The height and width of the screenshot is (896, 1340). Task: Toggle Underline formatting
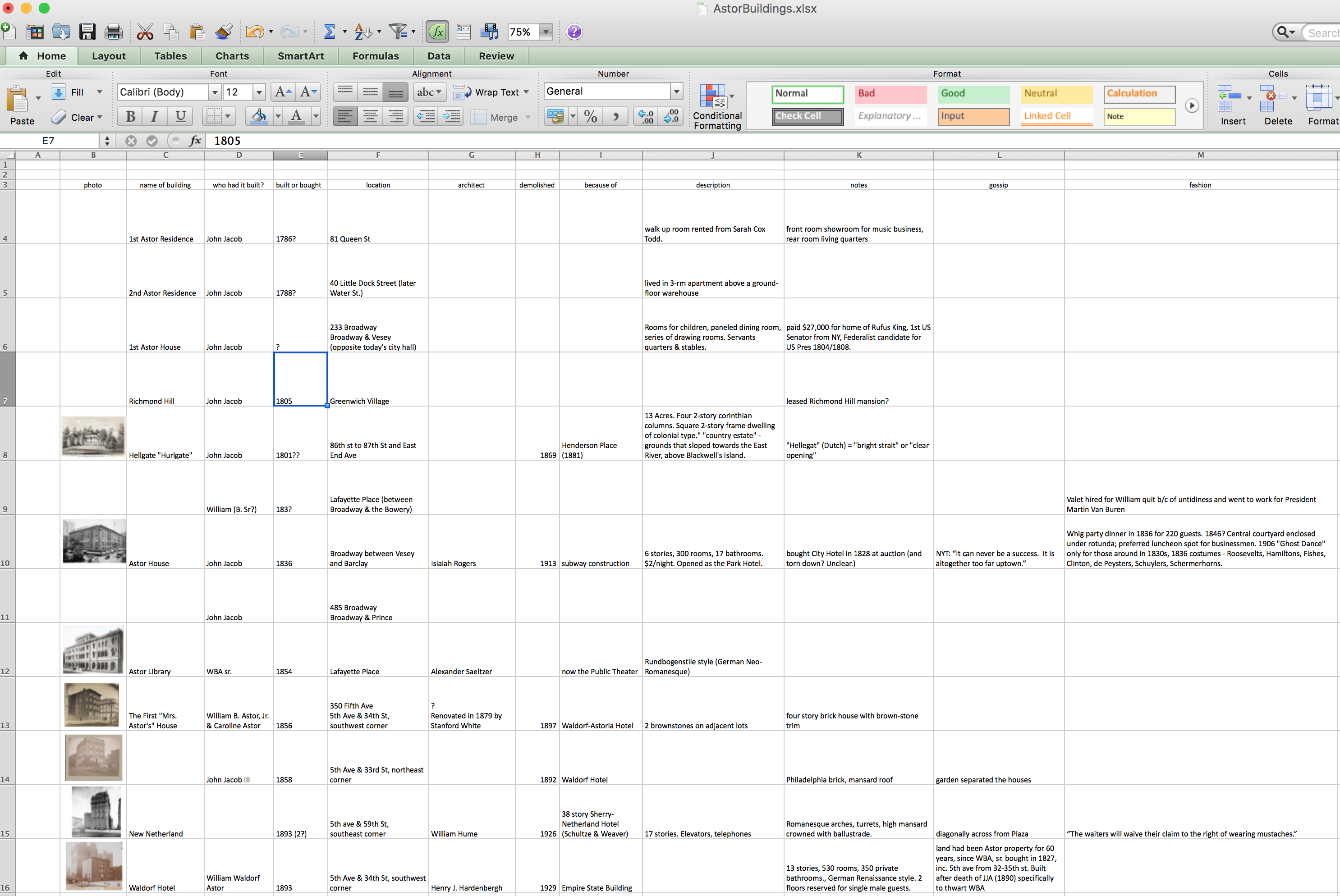pos(180,117)
